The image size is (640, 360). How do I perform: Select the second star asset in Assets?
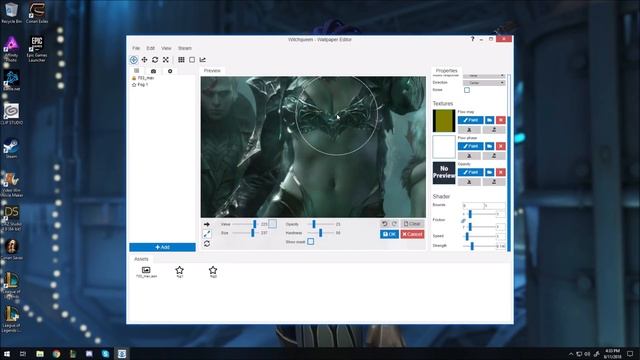tap(213, 270)
